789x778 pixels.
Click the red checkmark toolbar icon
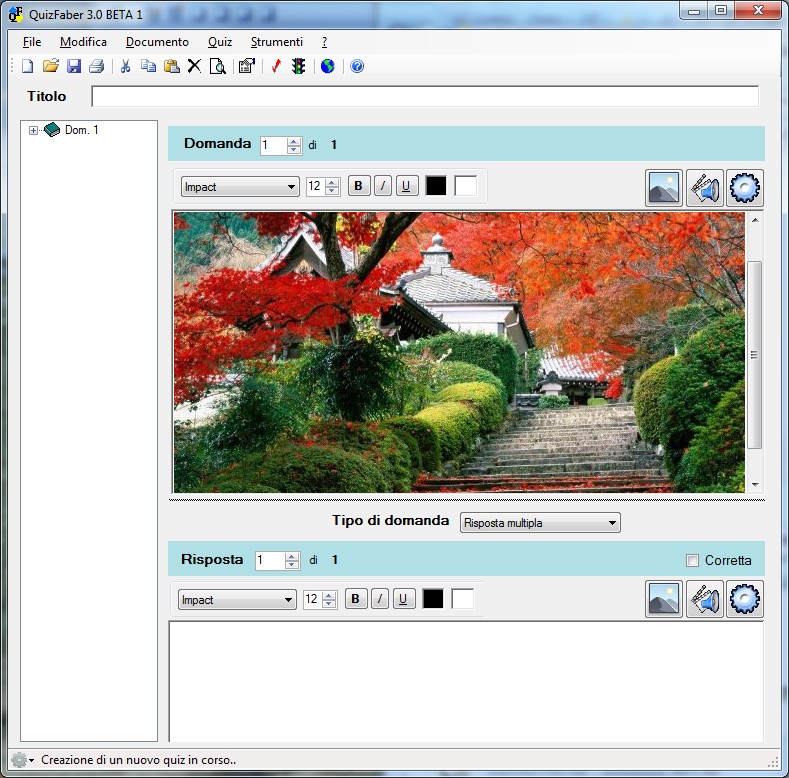tap(276, 67)
